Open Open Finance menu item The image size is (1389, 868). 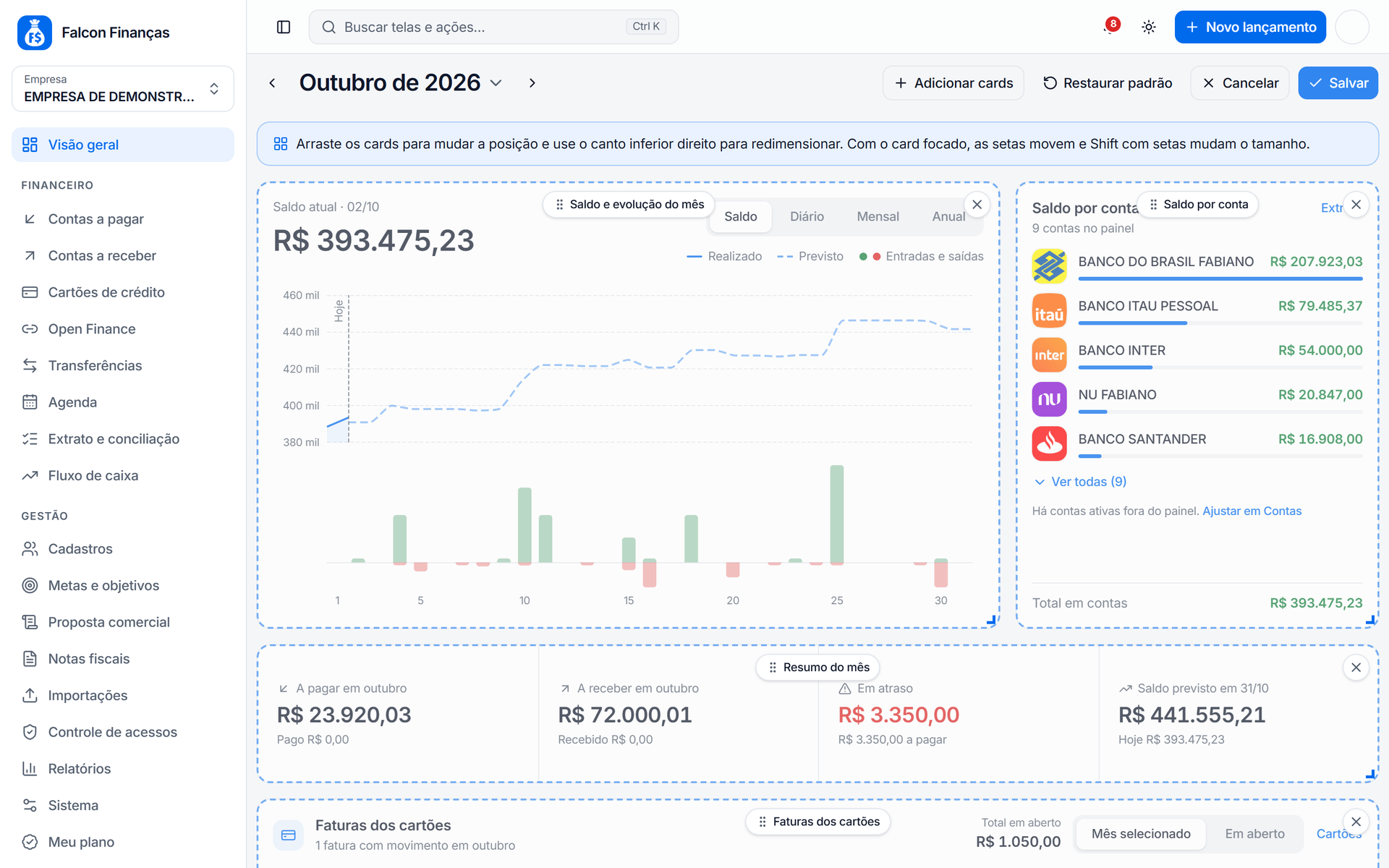click(x=123, y=329)
